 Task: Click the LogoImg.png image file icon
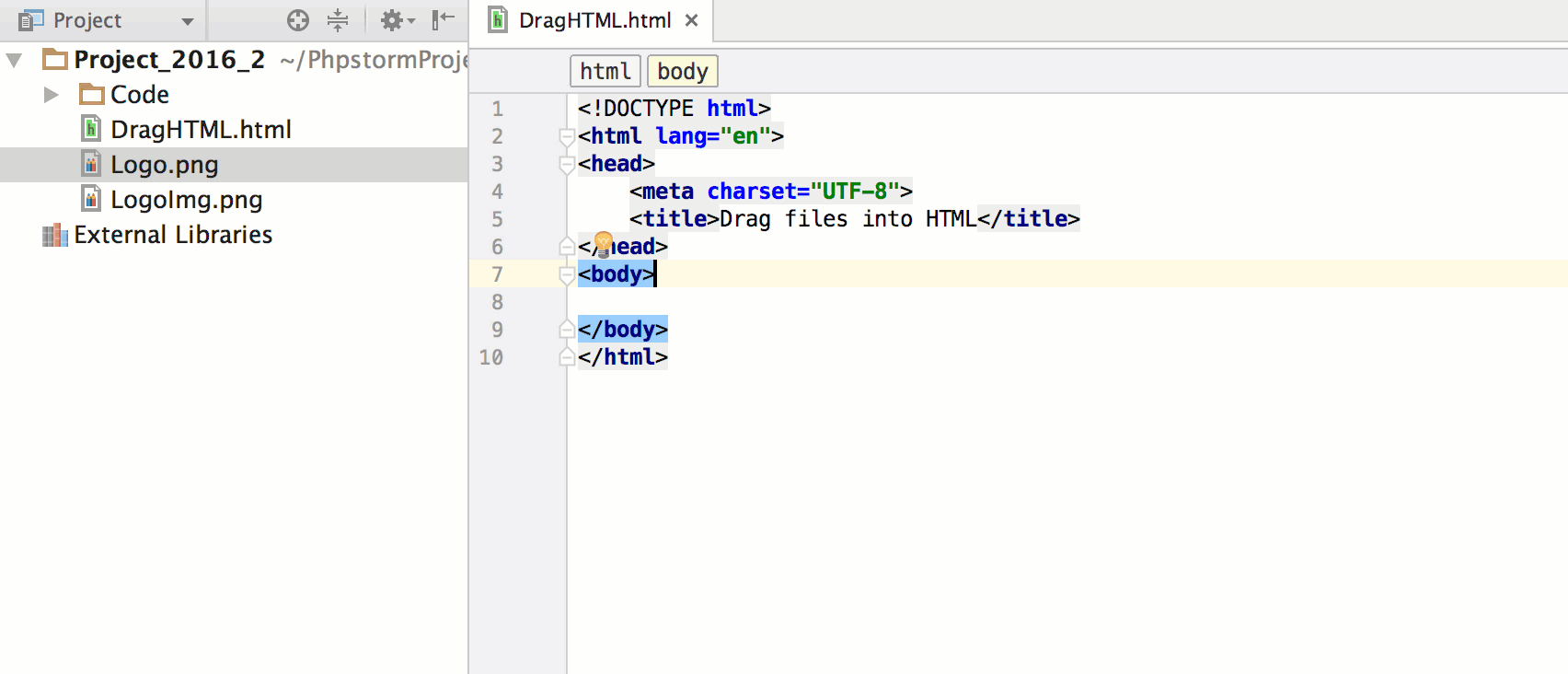pyautogui.click(x=91, y=199)
